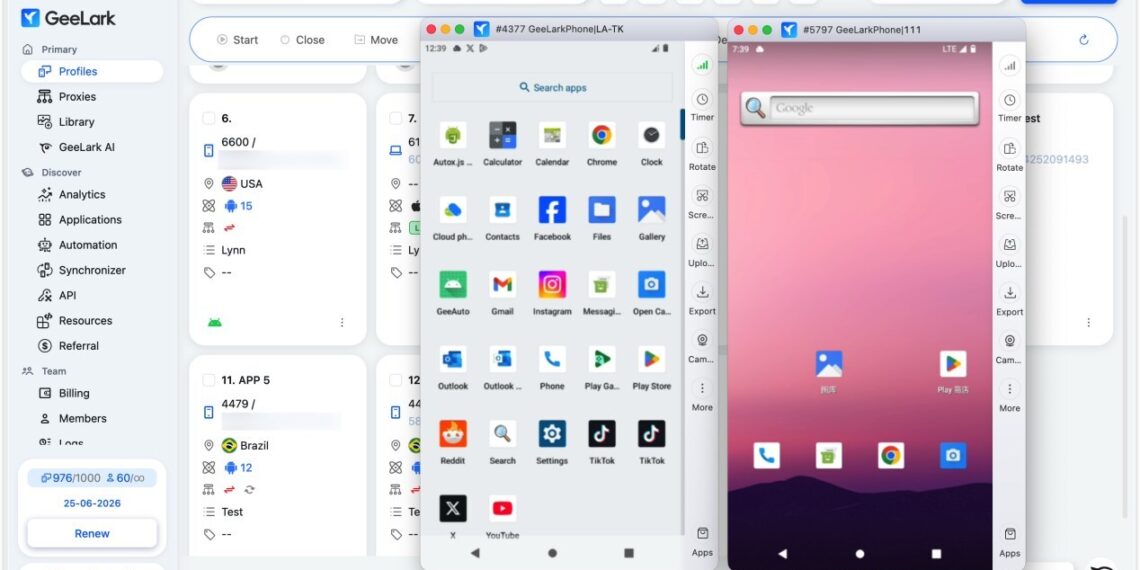Open Instagram in the app drawer
This screenshot has width=1140, height=570.
(x=552, y=285)
